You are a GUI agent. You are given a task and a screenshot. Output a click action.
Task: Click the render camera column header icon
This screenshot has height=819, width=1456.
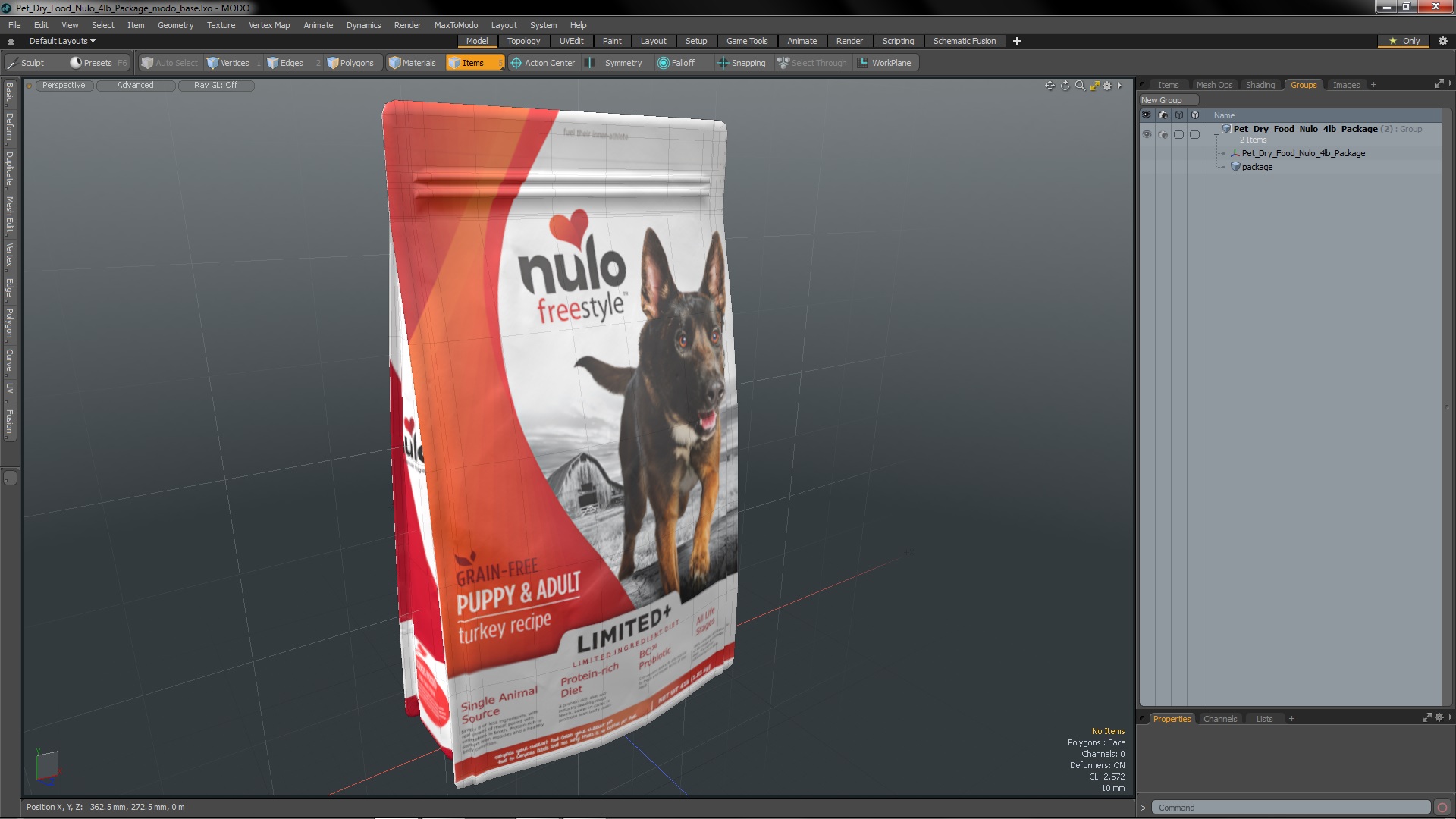click(x=1163, y=115)
